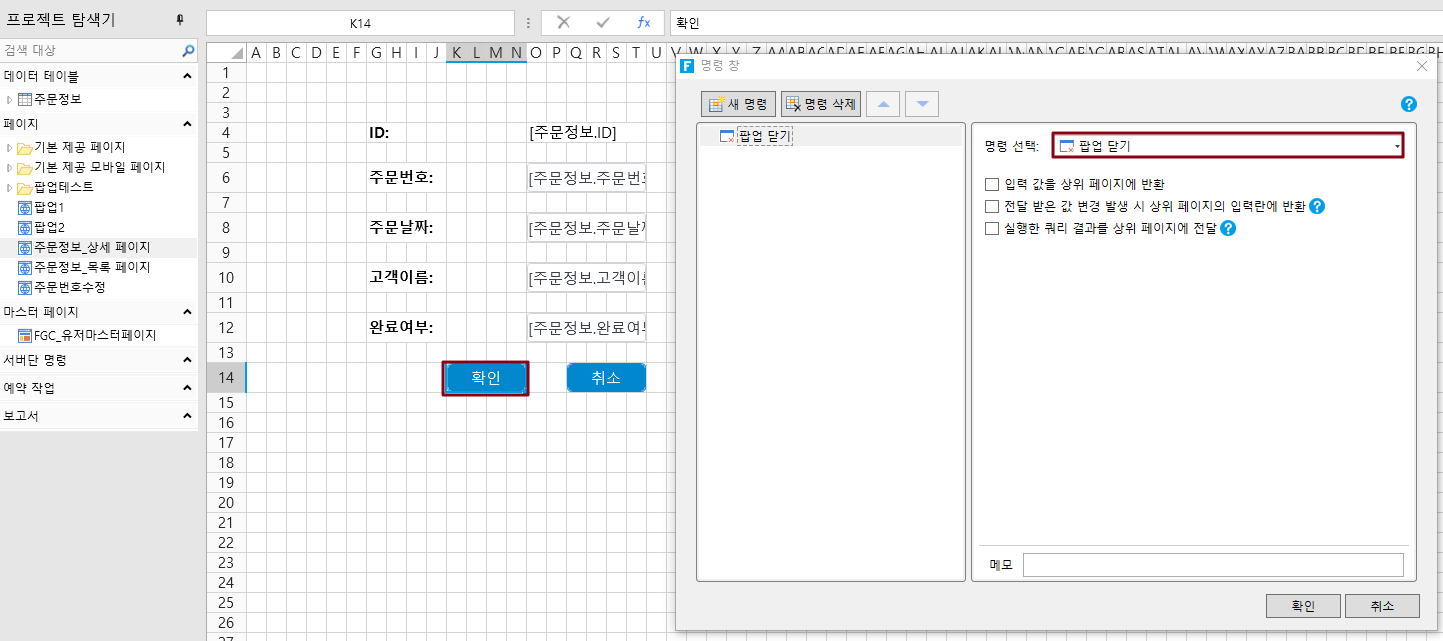Open the 명령 선택 dropdown
This screenshot has height=641, width=1443.
point(1228,146)
